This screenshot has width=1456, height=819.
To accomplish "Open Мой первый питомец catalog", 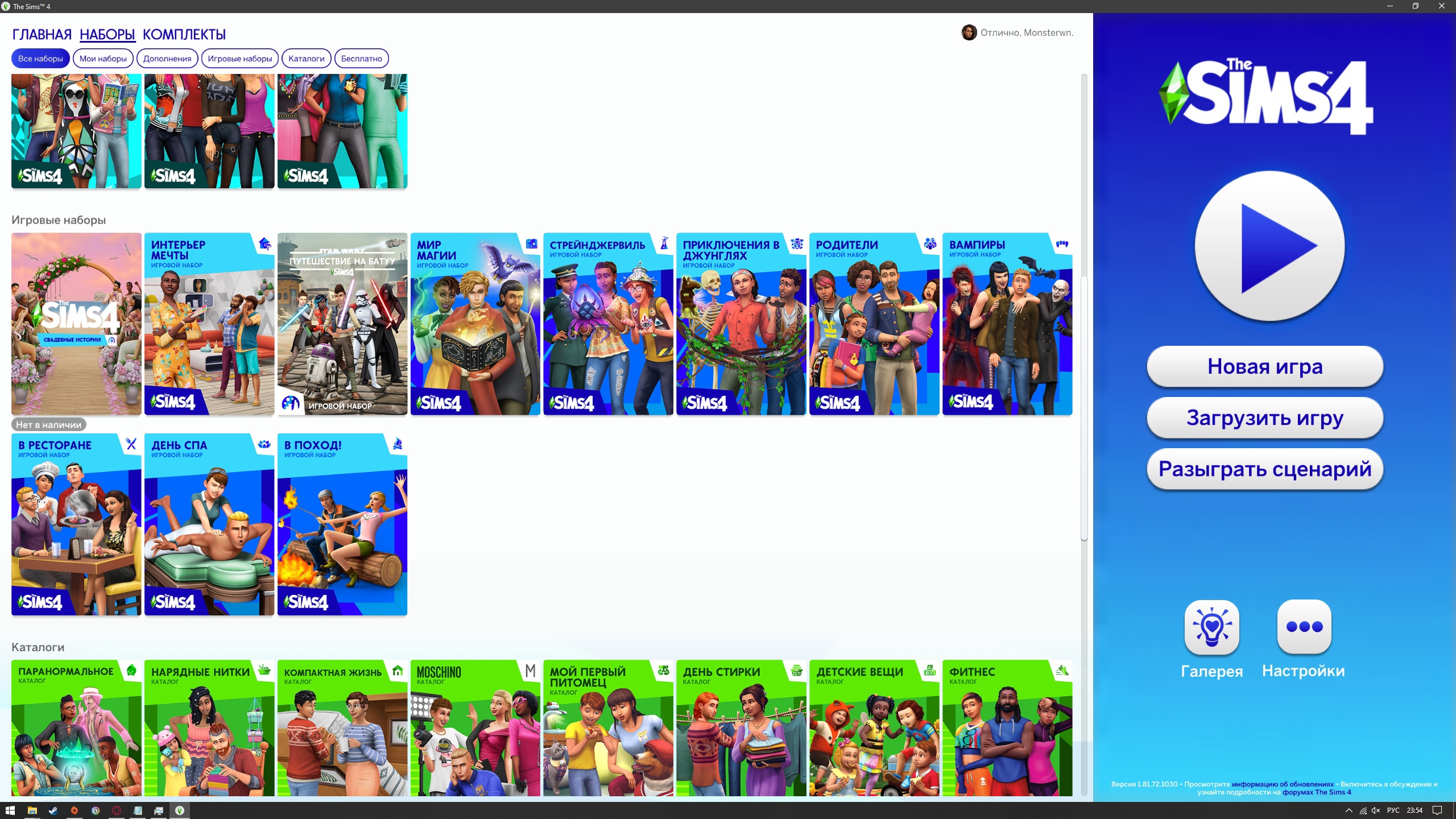I will [x=609, y=728].
